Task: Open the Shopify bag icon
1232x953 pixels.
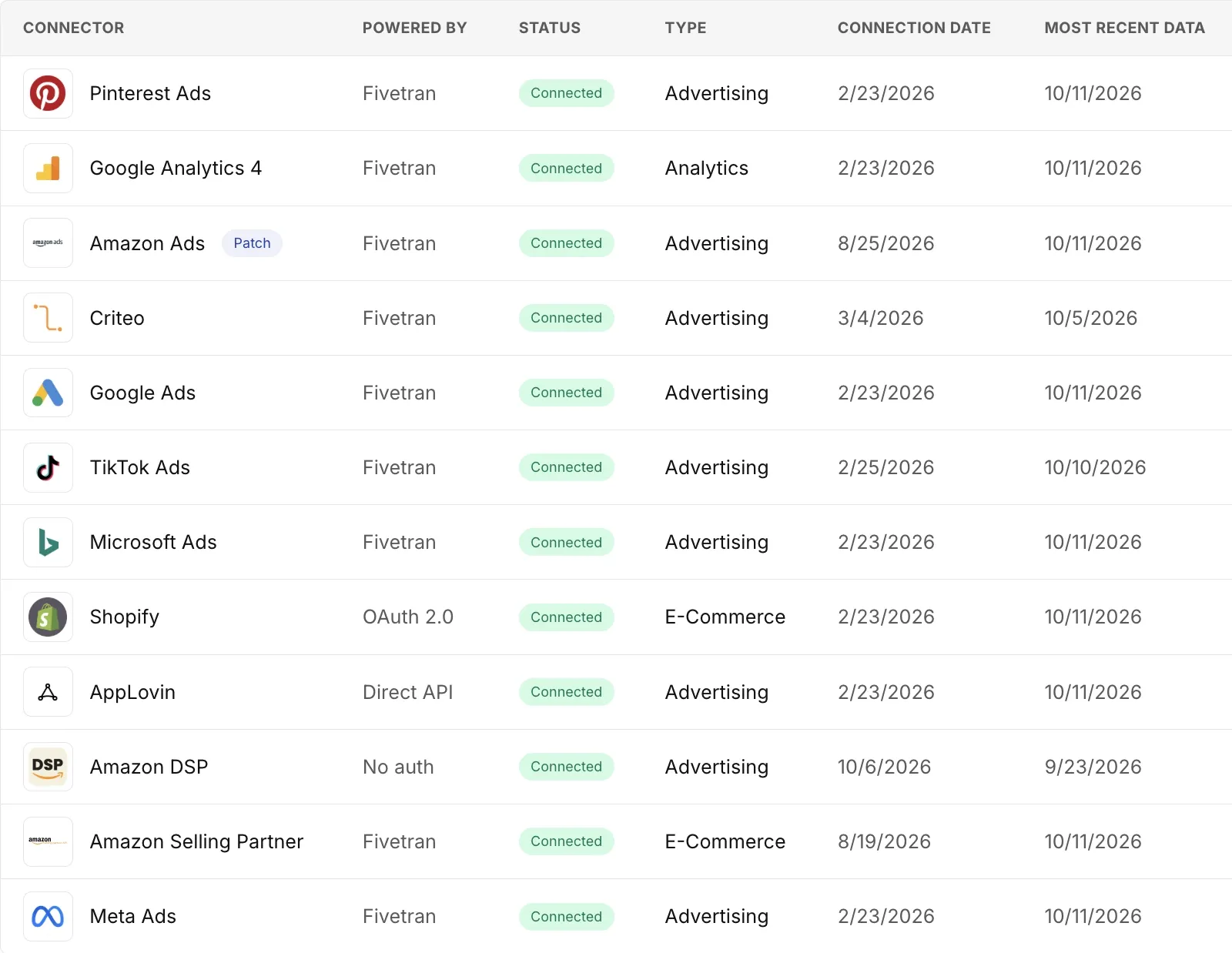Action: 48,617
